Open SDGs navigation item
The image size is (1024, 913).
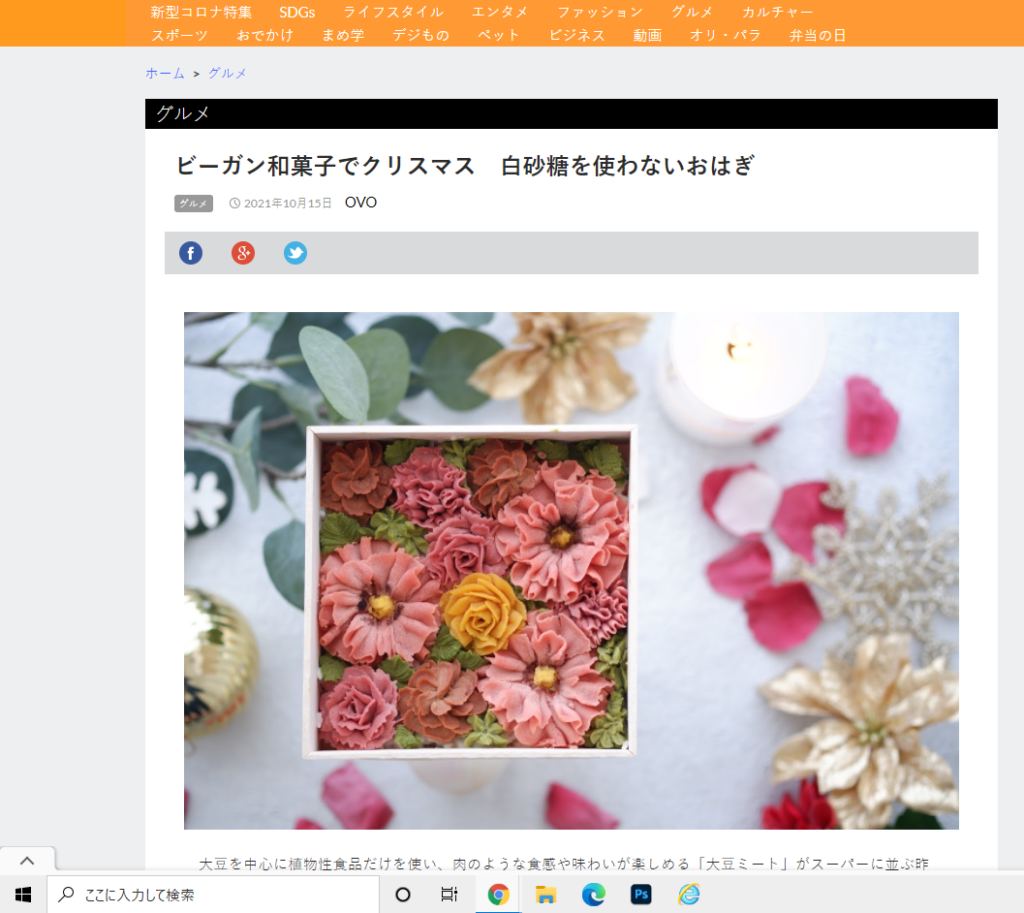[297, 12]
